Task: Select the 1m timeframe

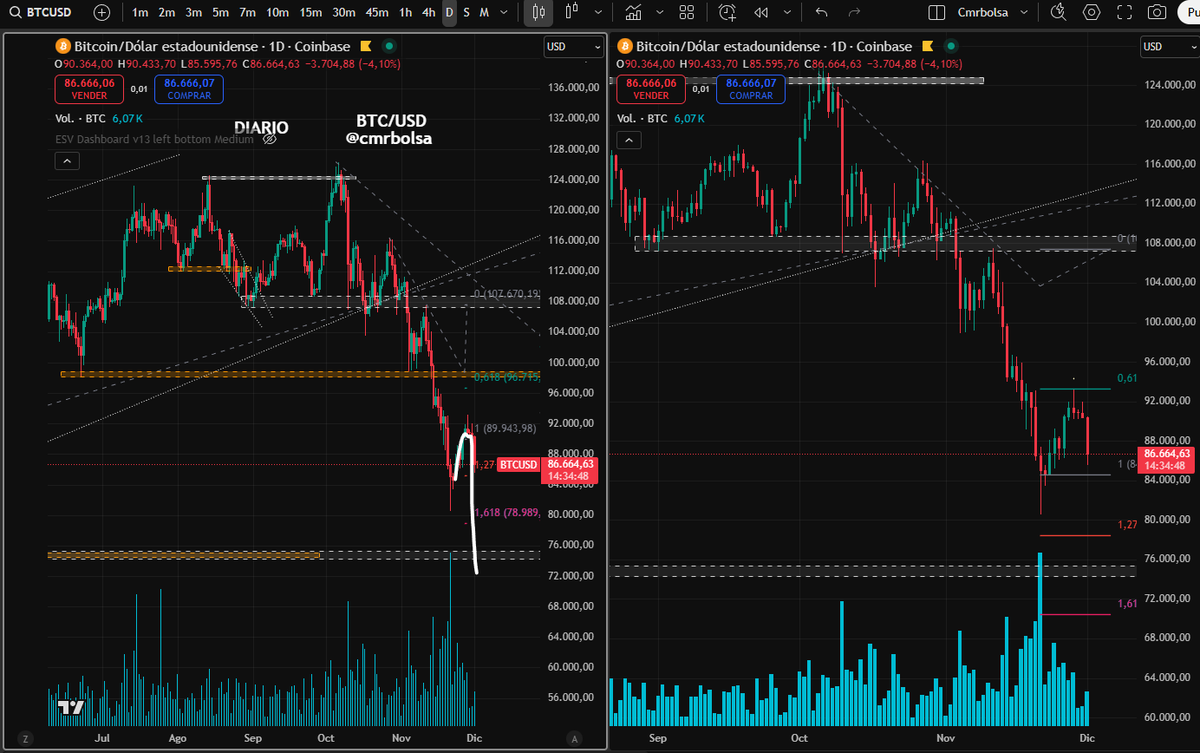Action: (x=140, y=12)
